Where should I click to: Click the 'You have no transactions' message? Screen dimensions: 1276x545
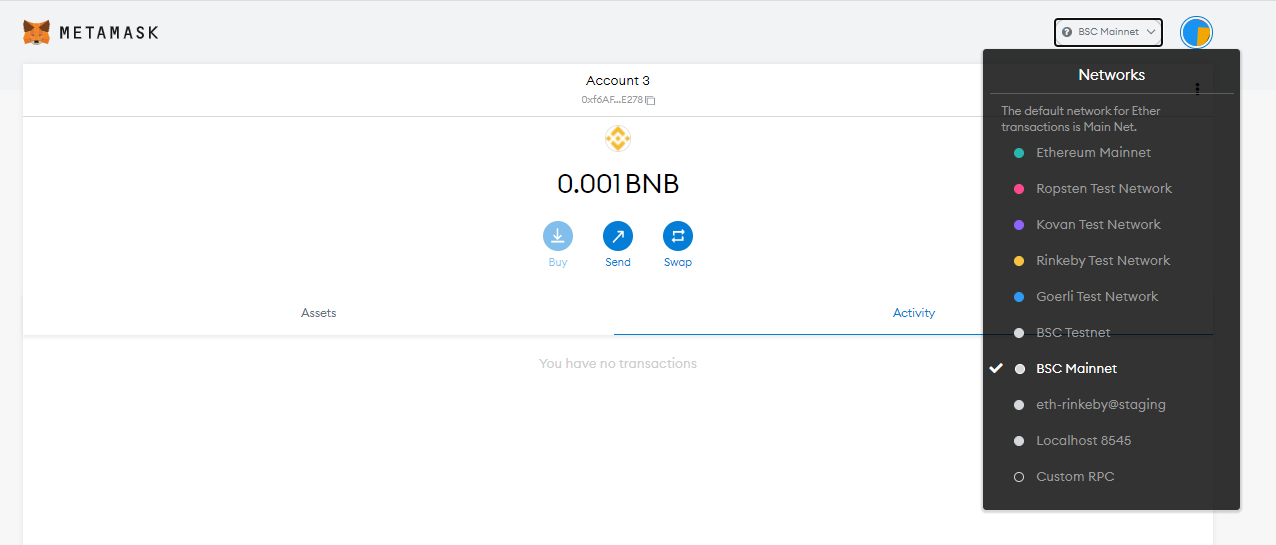click(618, 363)
